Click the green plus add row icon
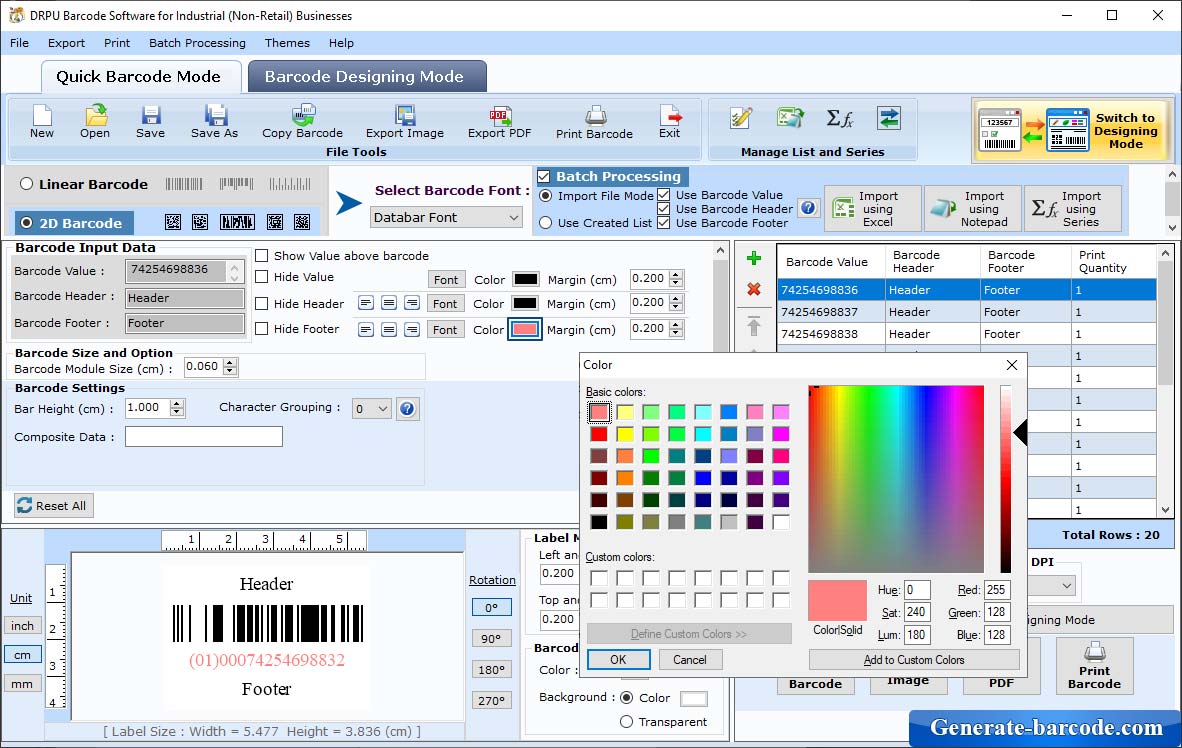 click(753, 259)
